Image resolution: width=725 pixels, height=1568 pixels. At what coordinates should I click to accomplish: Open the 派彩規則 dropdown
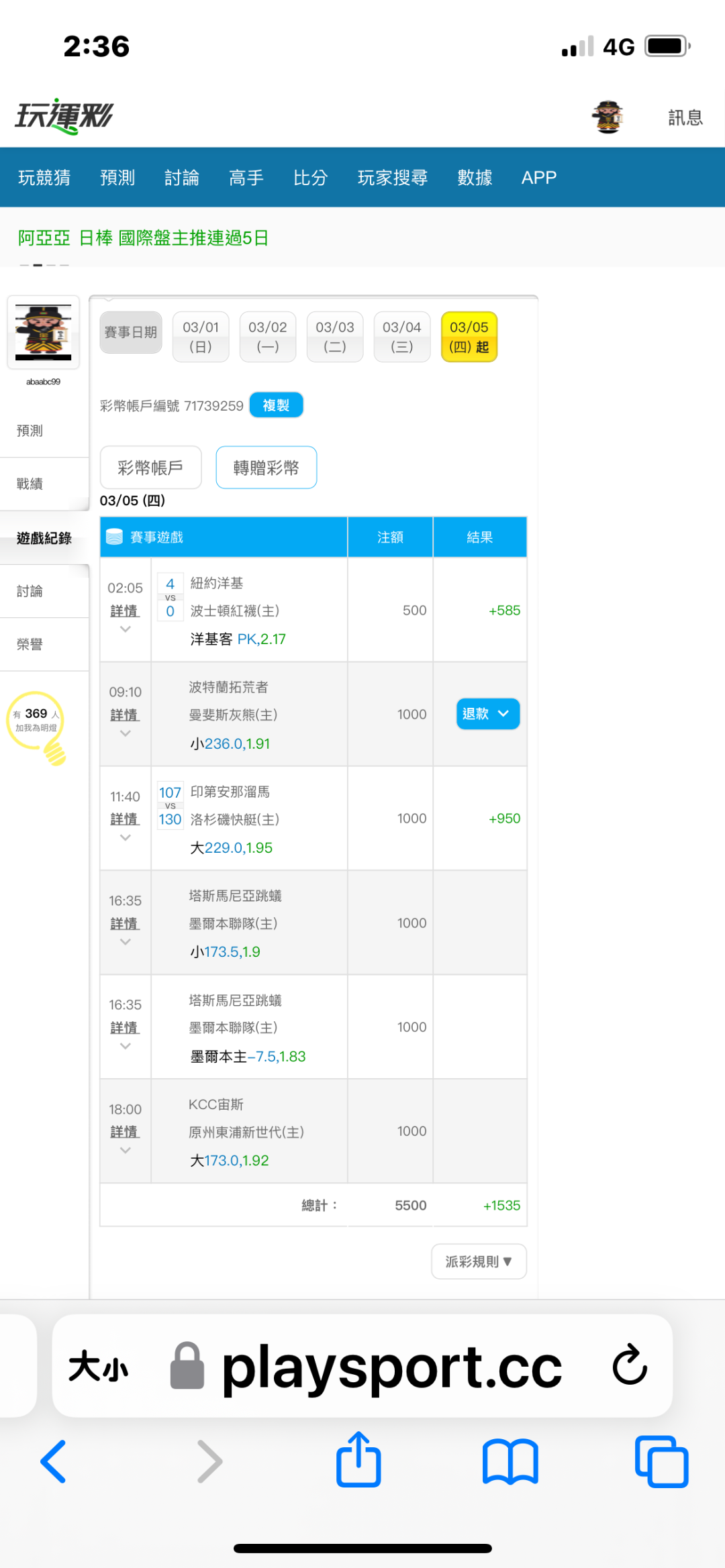click(479, 1261)
